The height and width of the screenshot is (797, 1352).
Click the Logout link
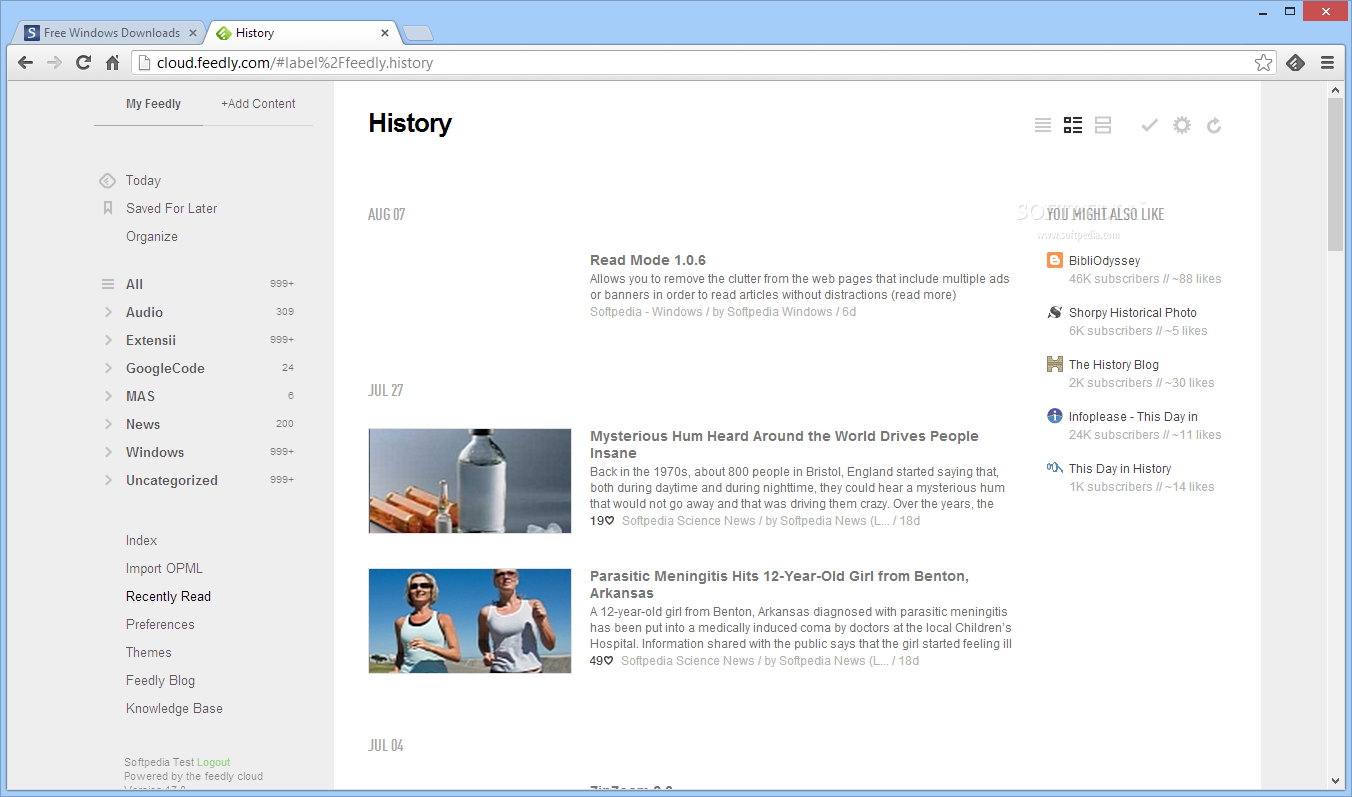[213, 762]
